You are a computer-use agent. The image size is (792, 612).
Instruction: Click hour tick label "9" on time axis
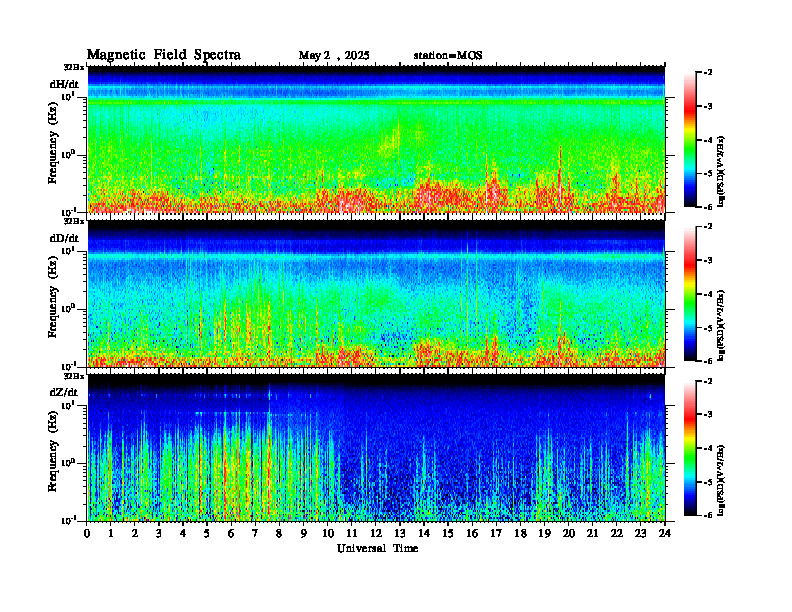click(x=303, y=534)
